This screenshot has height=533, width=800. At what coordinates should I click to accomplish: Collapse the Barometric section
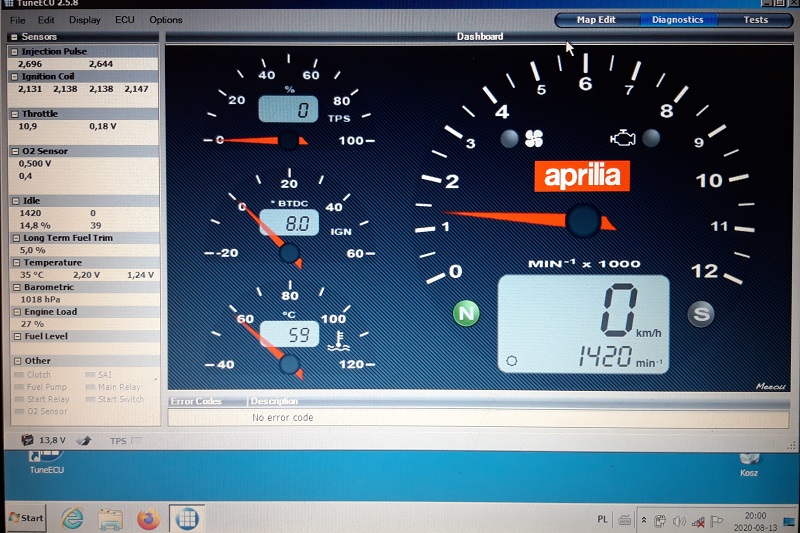[x=17, y=287]
